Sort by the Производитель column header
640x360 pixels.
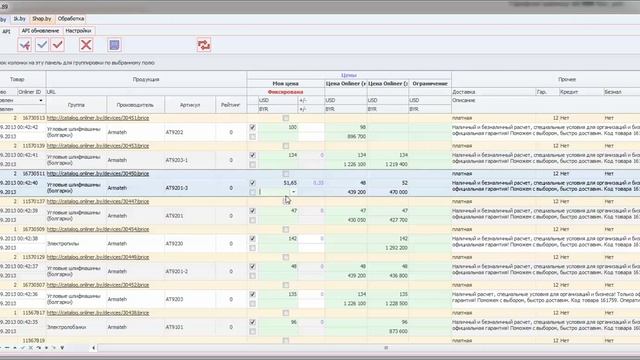pos(135,105)
